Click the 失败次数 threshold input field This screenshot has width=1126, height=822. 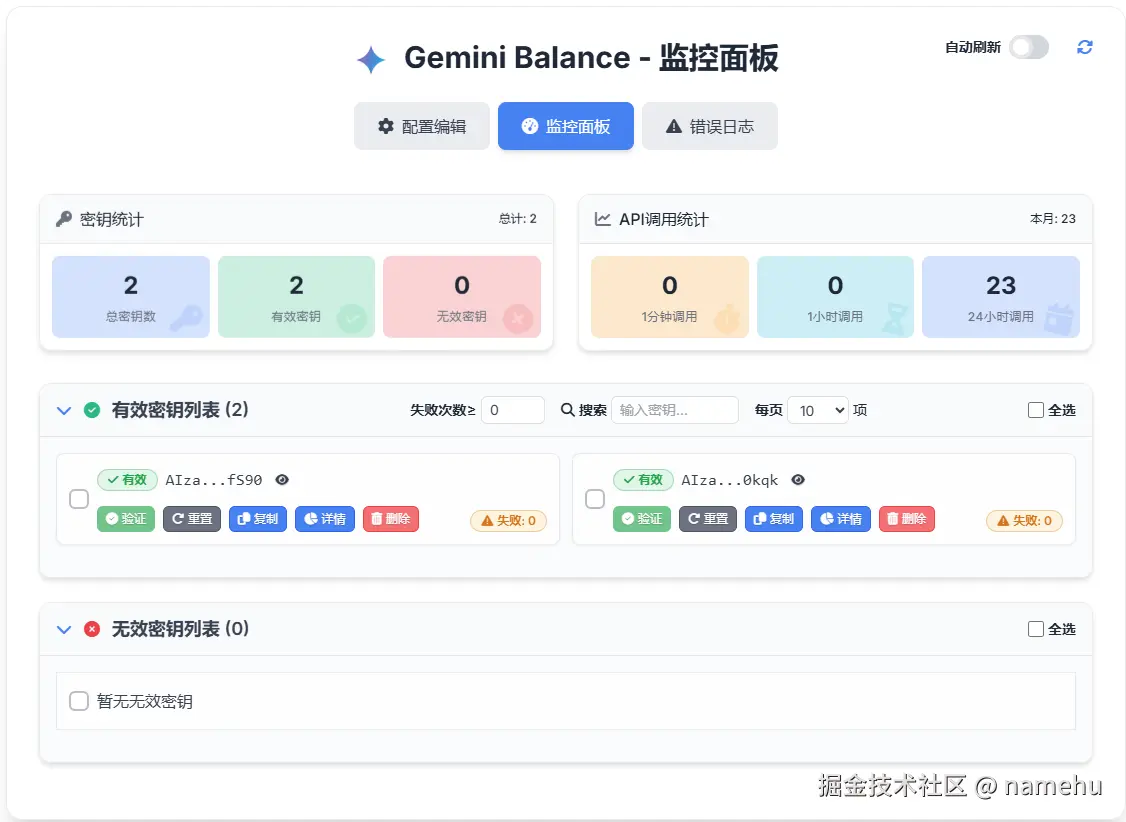[513, 410]
